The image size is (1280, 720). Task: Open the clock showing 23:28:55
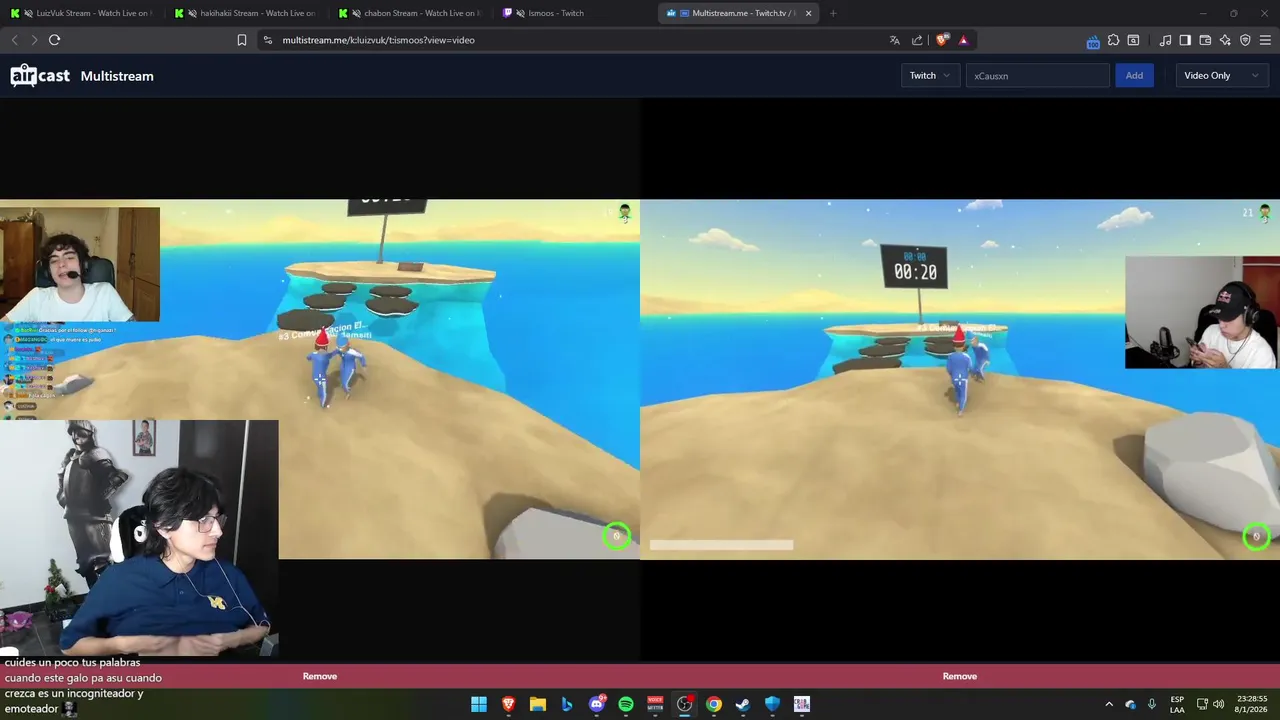pos(1252,704)
